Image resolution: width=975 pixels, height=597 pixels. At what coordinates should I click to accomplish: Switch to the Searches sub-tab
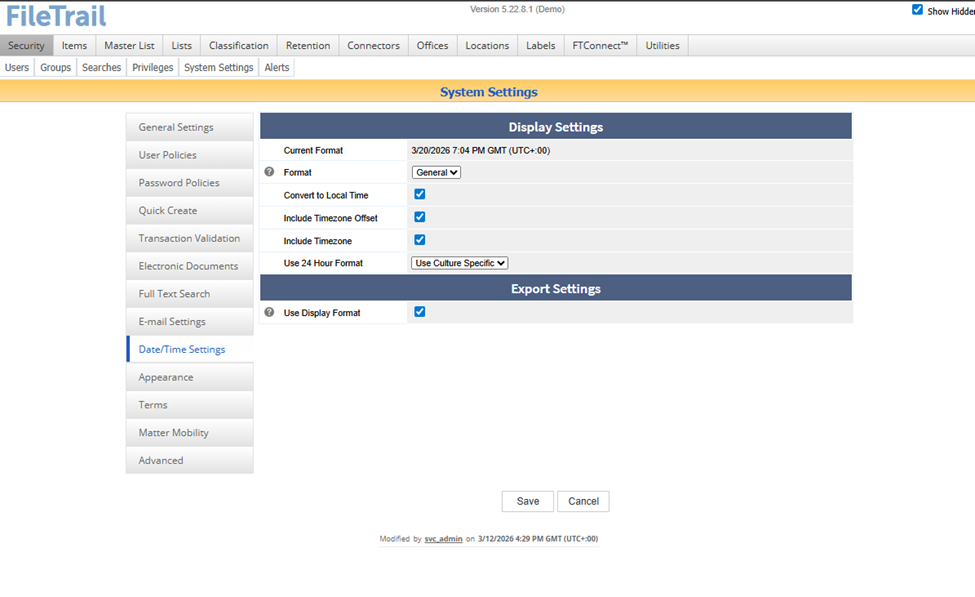[101, 67]
